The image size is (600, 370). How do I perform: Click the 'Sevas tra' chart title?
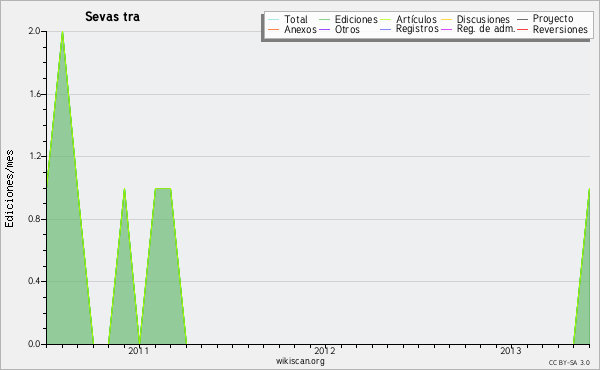(112, 17)
